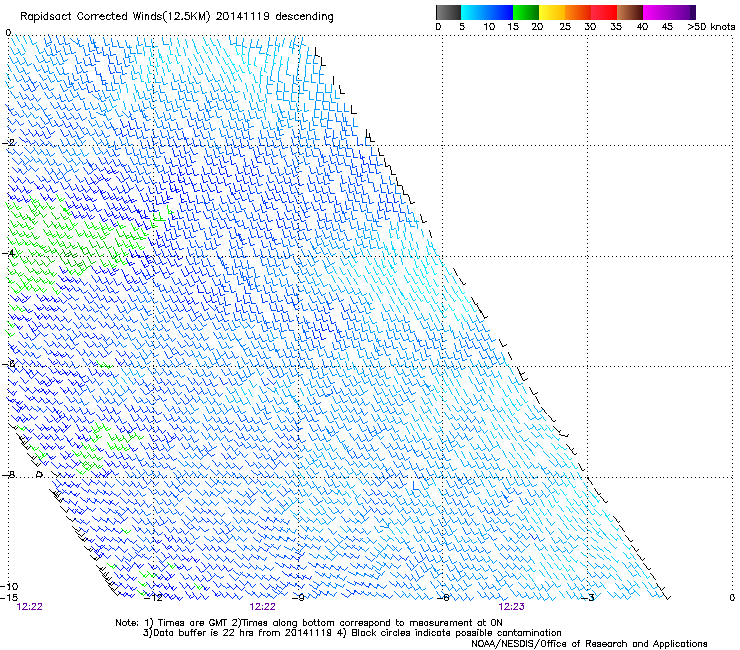Image resolution: width=740 pixels, height=650 pixels.
Task: Select the yellow 20-25 knots color bar segment
Action: tap(552, 12)
